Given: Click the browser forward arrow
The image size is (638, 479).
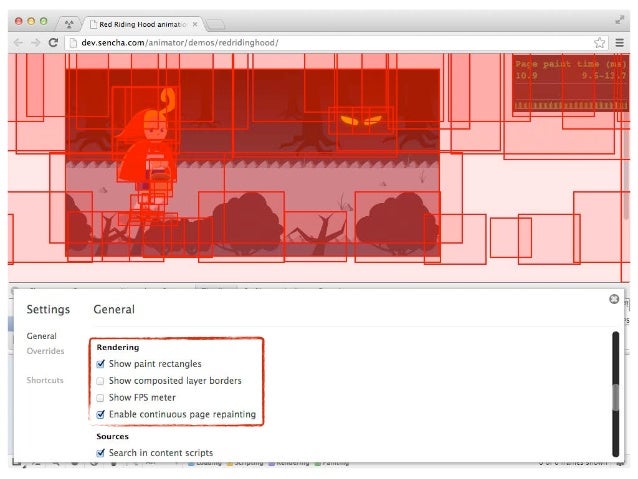Looking at the screenshot, I should click(x=36, y=42).
